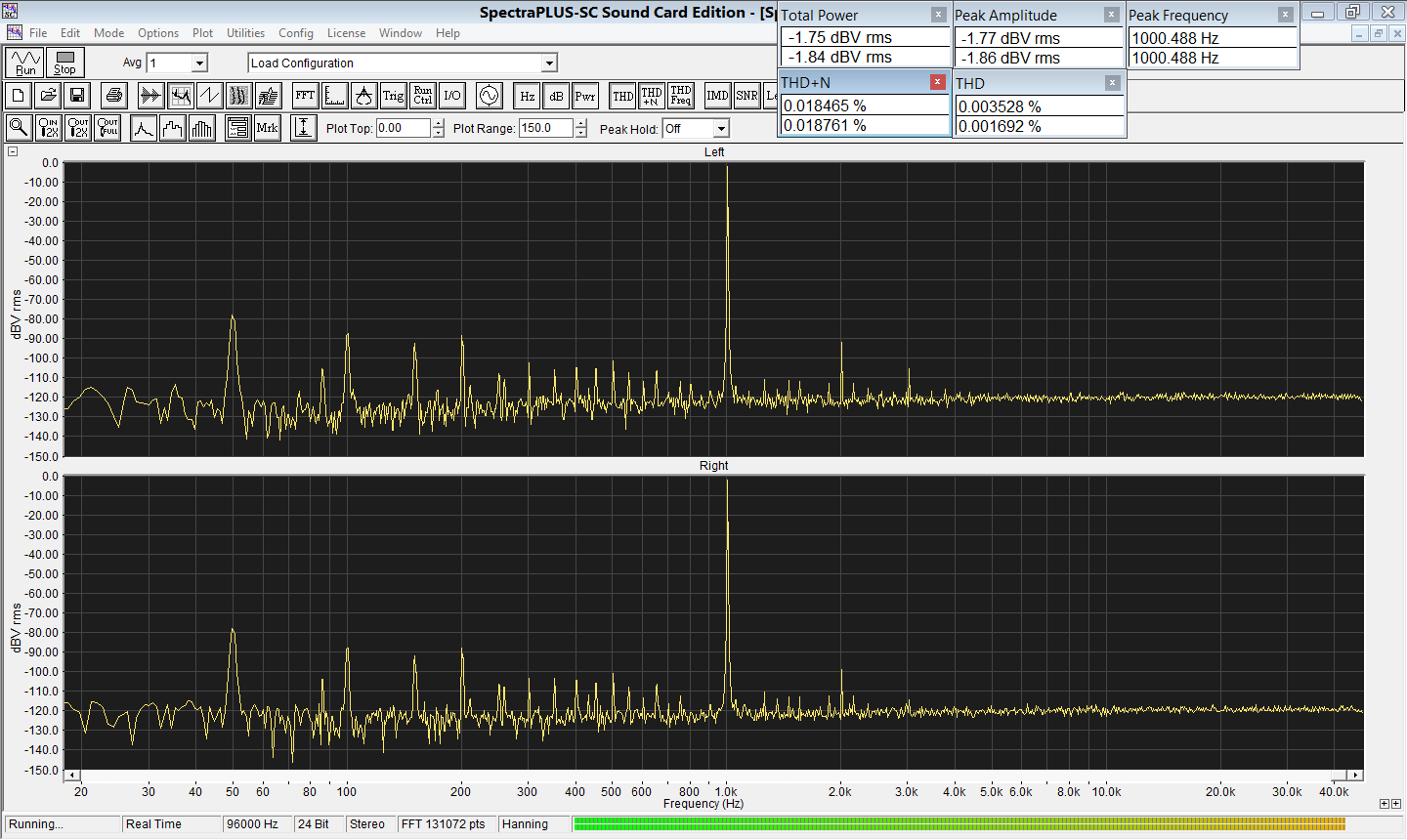Click the THD+N utility icon

pos(652,96)
